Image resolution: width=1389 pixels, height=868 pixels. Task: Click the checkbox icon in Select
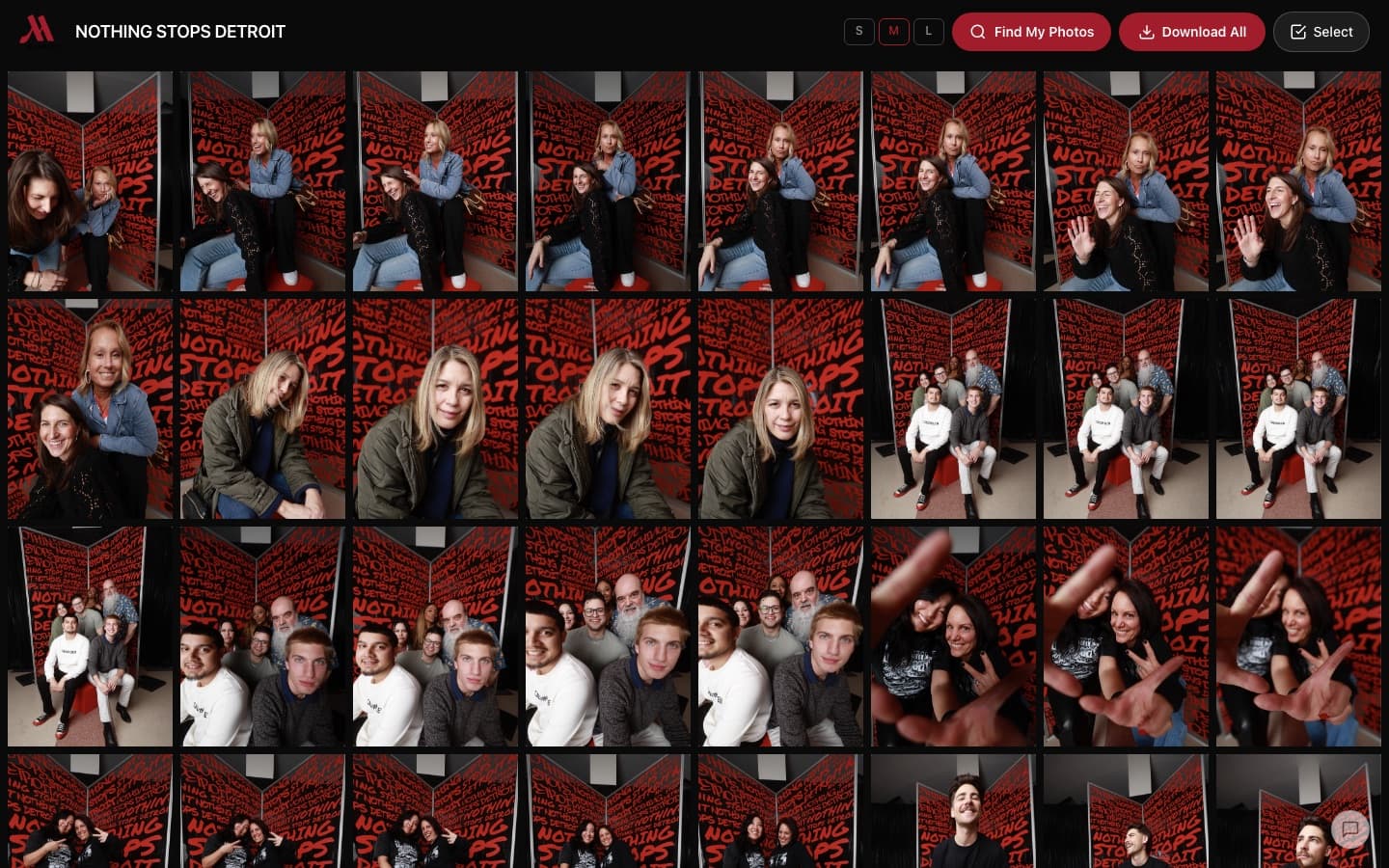pyautogui.click(x=1297, y=32)
